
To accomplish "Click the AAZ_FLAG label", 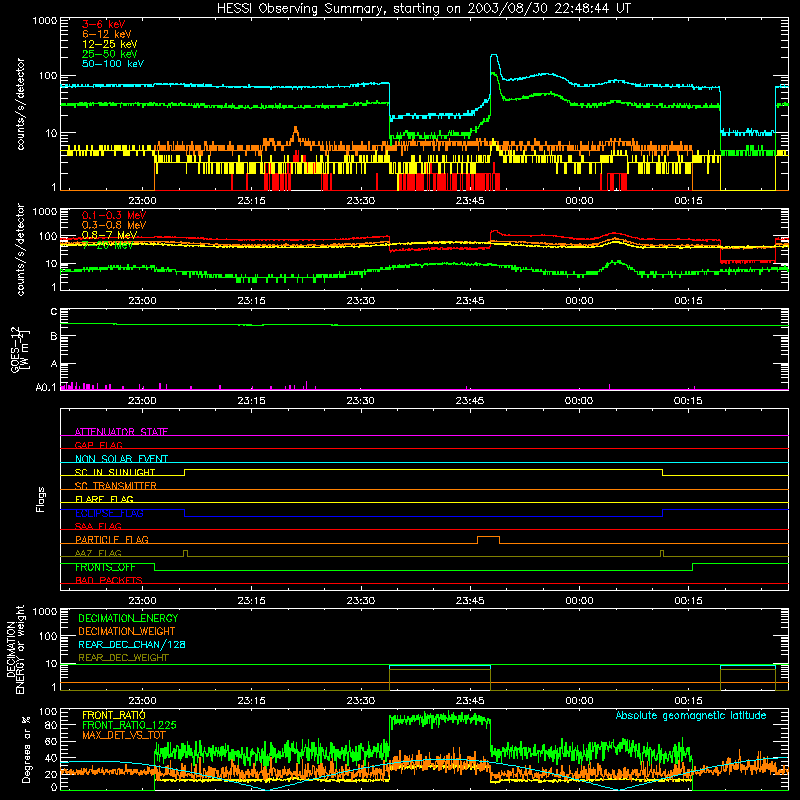I will click(98, 553).
